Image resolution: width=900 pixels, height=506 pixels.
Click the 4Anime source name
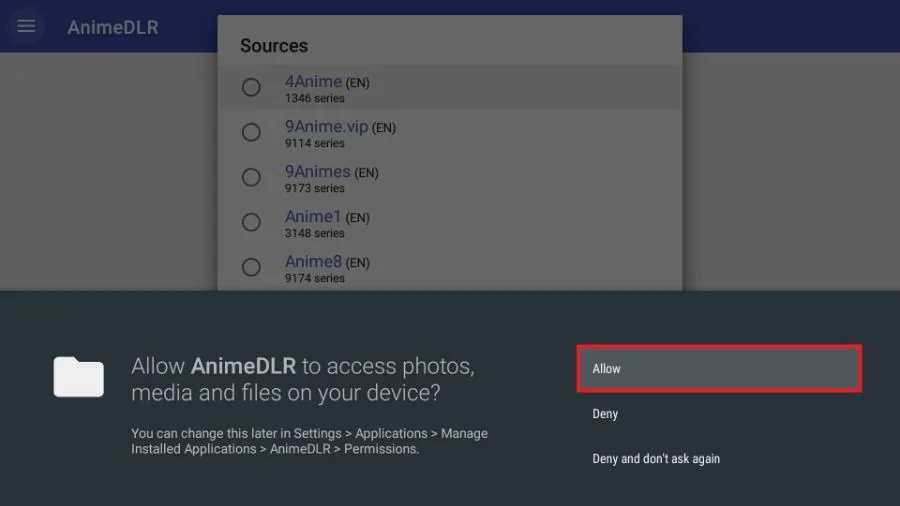point(313,82)
